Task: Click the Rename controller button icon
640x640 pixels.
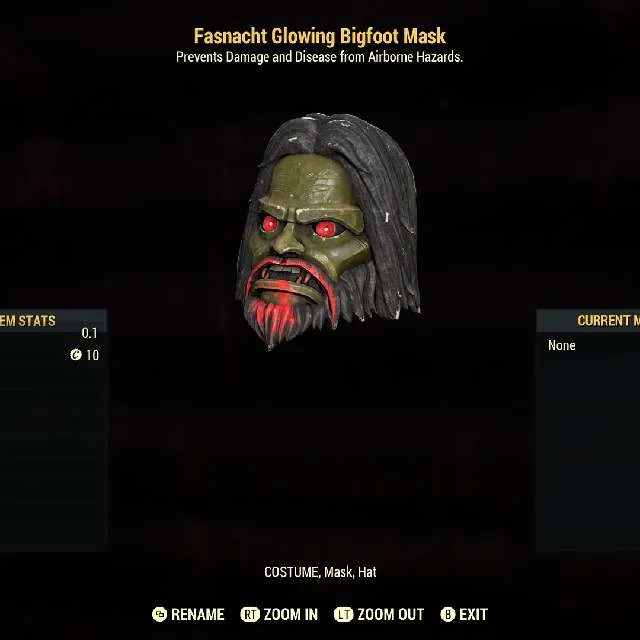Action: click(x=159, y=614)
